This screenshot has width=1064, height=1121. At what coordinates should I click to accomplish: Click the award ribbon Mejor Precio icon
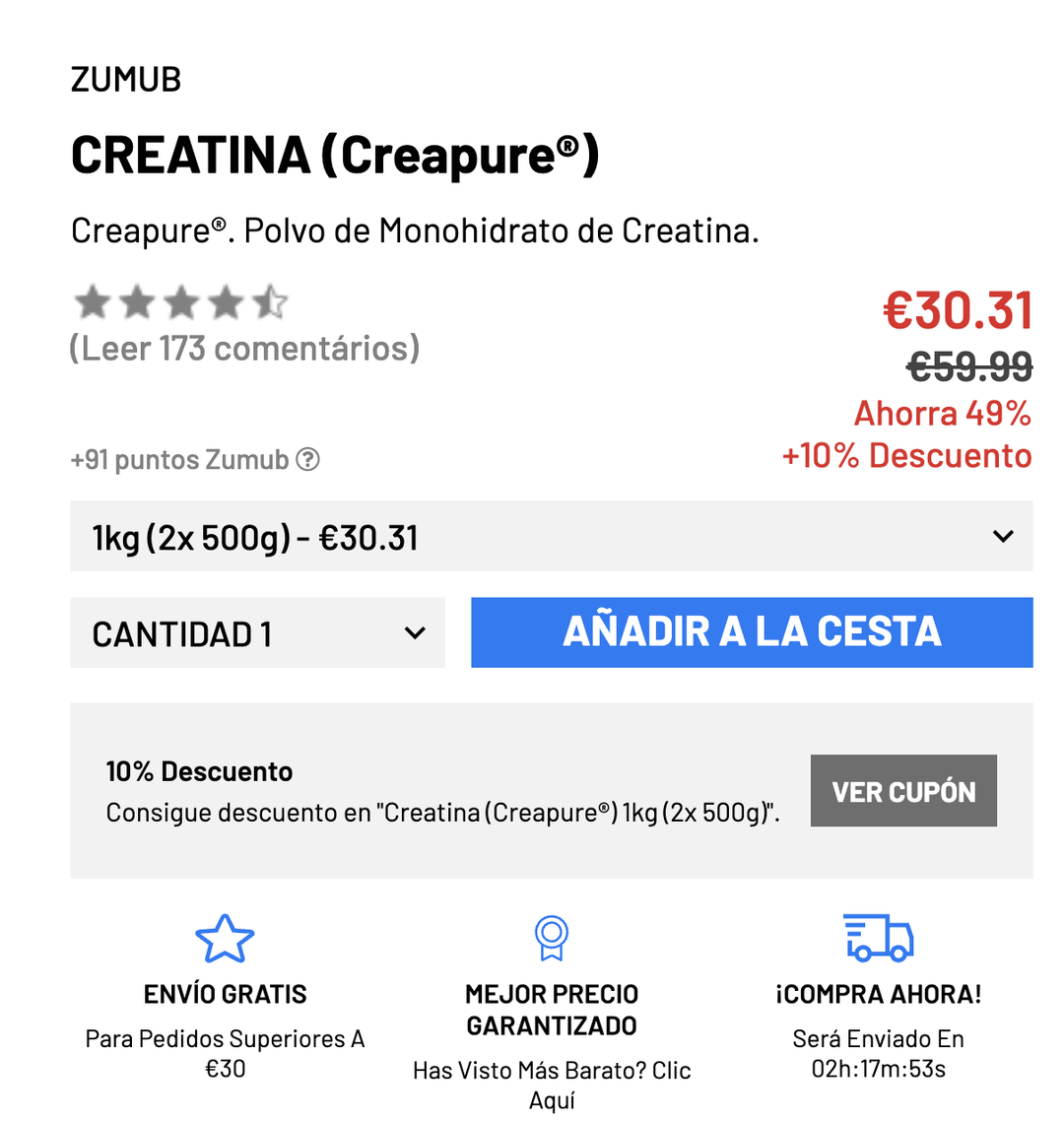click(x=552, y=938)
